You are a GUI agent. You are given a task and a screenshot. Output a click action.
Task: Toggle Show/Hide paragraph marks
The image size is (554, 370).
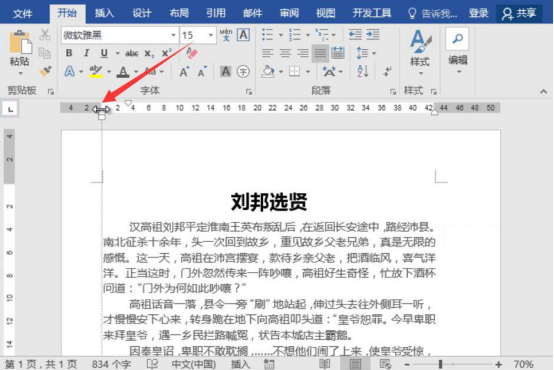click(387, 72)
